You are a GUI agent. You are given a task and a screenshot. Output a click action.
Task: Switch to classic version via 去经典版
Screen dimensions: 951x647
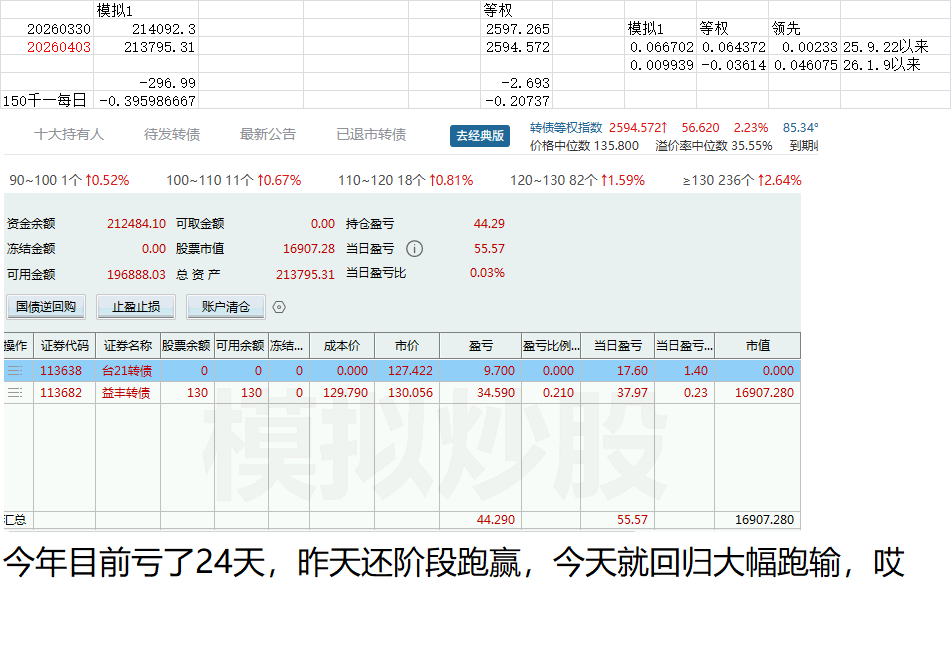(x=480, y=136)
